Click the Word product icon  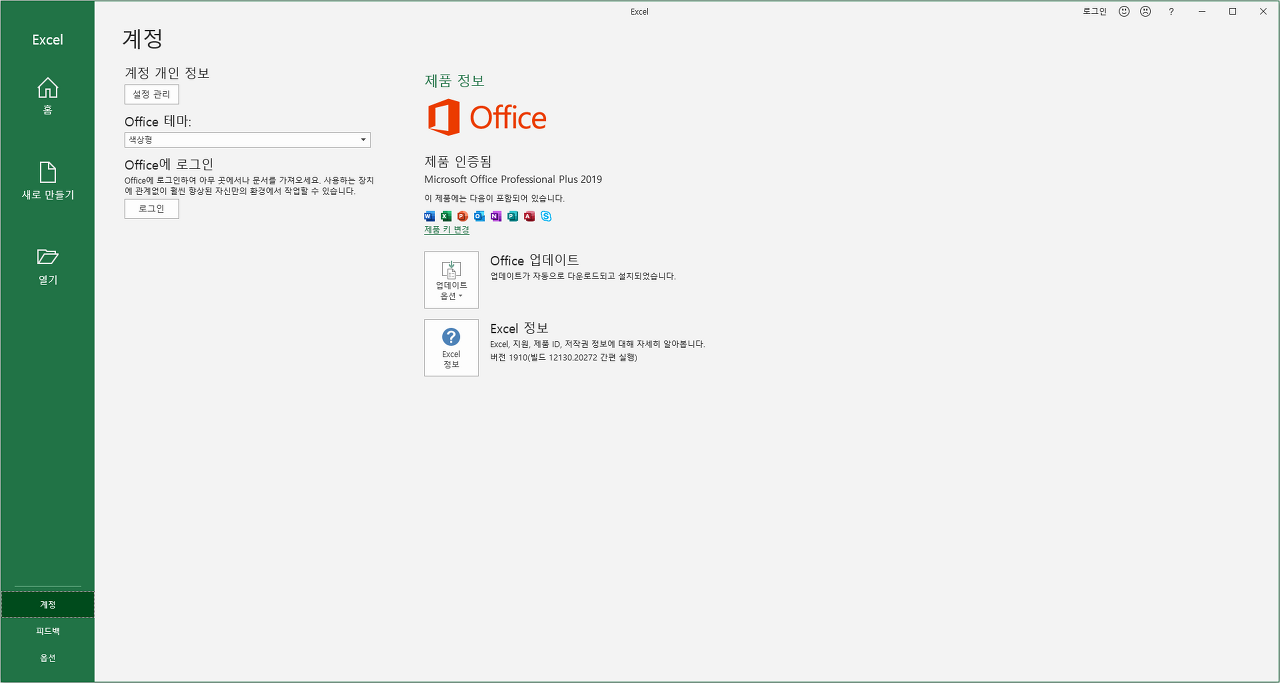coord(430,216)
